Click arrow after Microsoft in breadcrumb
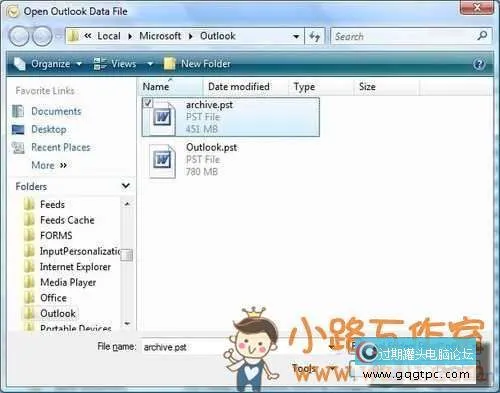Image resolution: width=500 pixels, height=393 pixels. pos(190,36)
